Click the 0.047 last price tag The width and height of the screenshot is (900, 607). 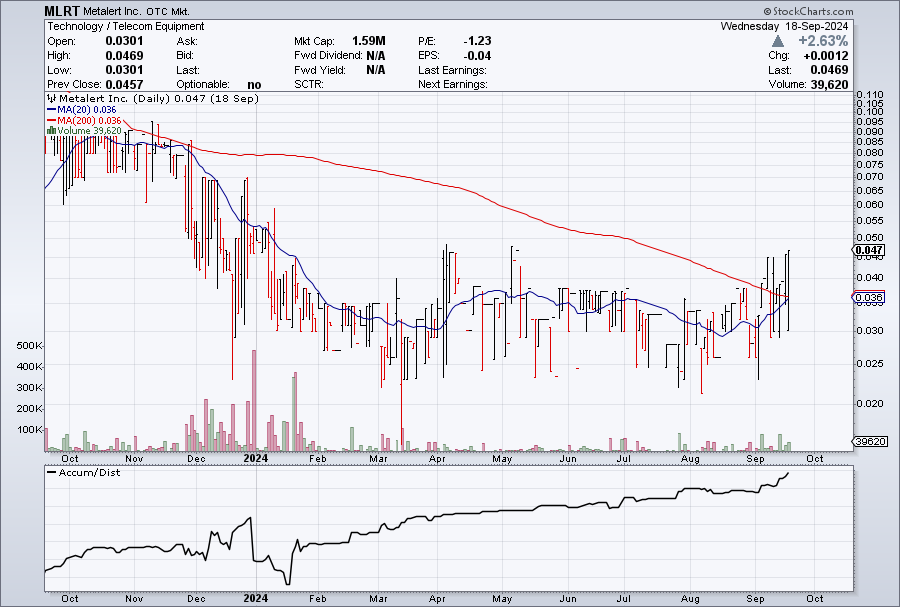868,250
